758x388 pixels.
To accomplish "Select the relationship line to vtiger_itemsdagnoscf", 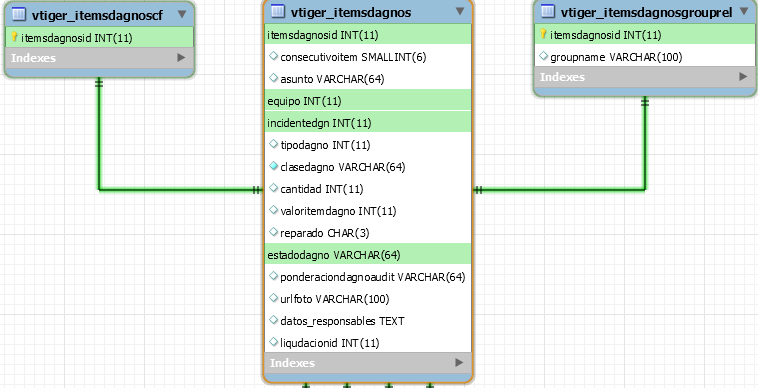I will pyautogui.click(x=179, y=190).
